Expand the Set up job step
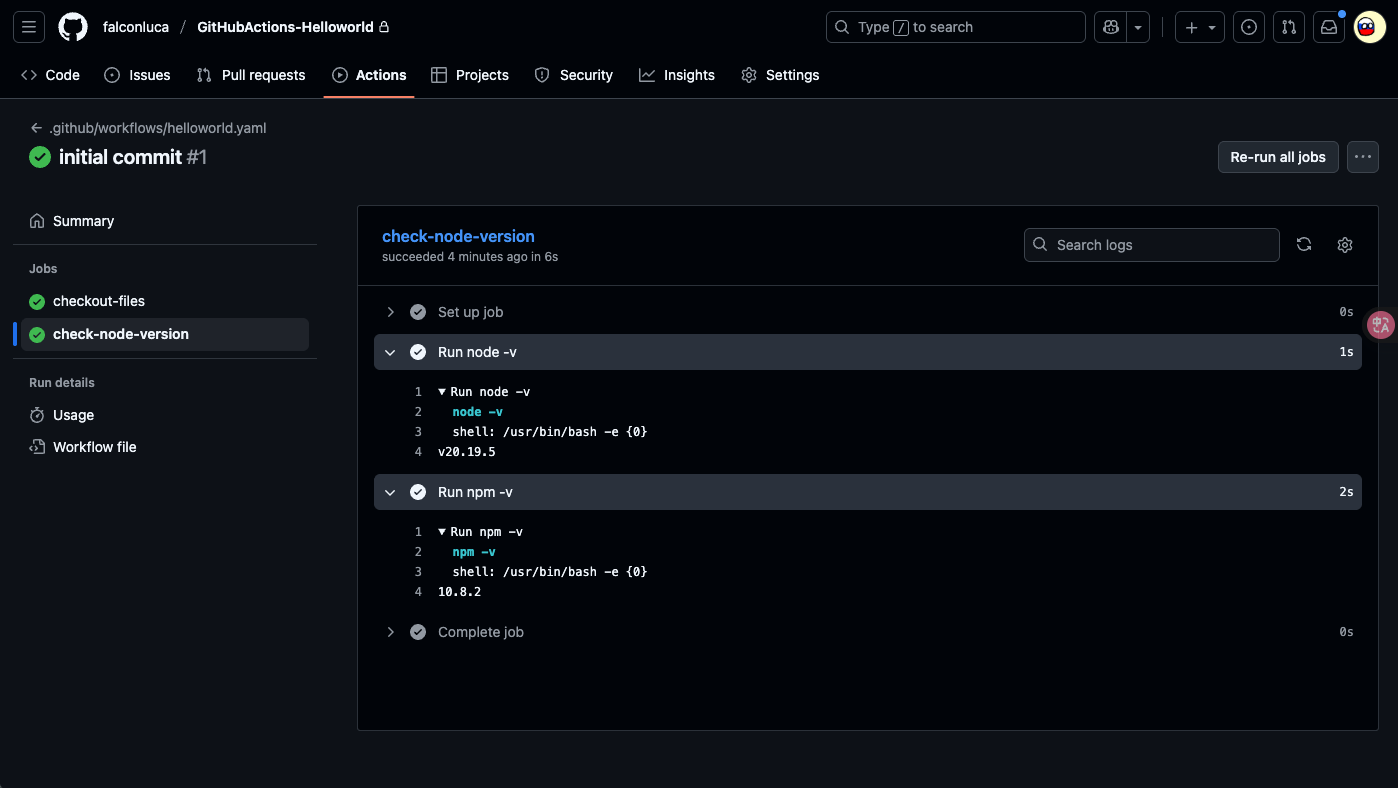The height and width of the screenshot is (788, 1398). click(391, 312)
